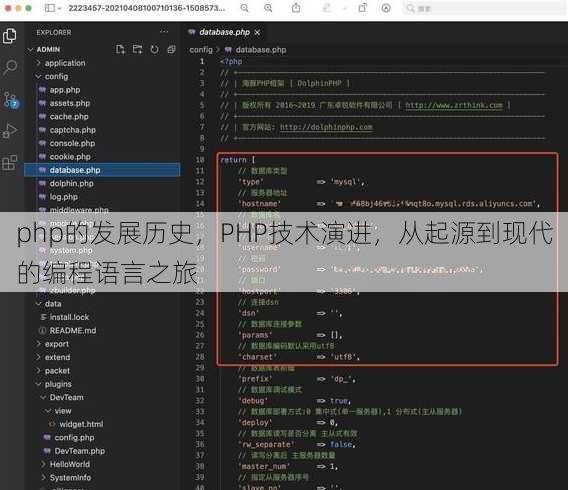568x490 pixels.
Task: Open config.php under DevTeam
Action: click(x=74, y=437)
